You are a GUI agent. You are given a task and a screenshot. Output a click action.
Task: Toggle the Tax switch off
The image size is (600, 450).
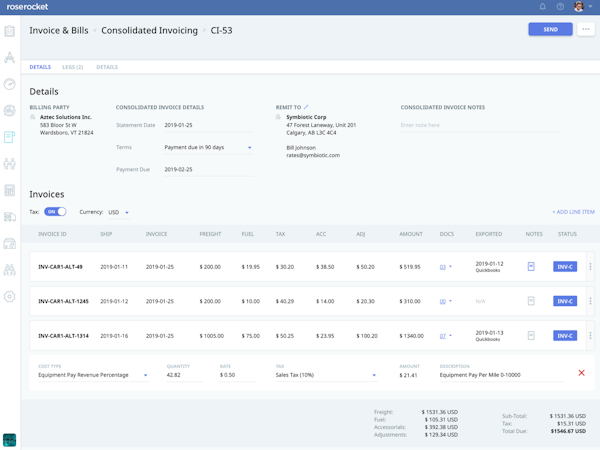[x=55, y=212]
